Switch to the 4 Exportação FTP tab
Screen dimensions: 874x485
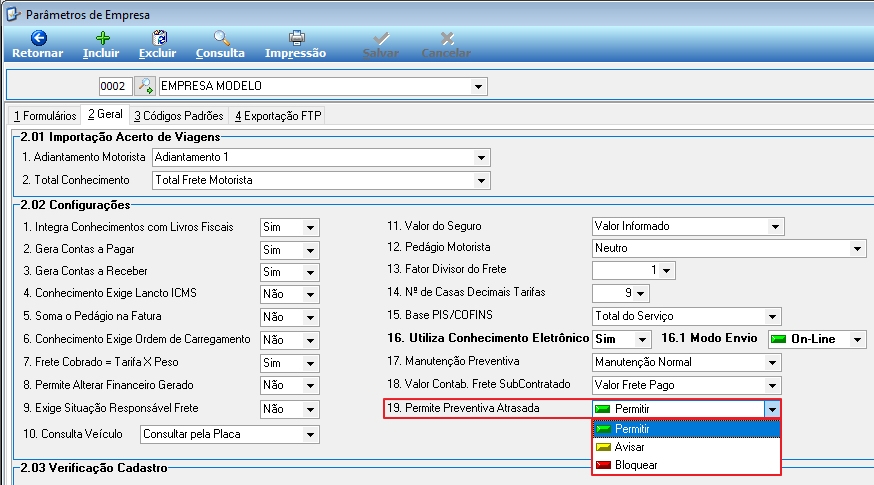click(x=278, y=116)
